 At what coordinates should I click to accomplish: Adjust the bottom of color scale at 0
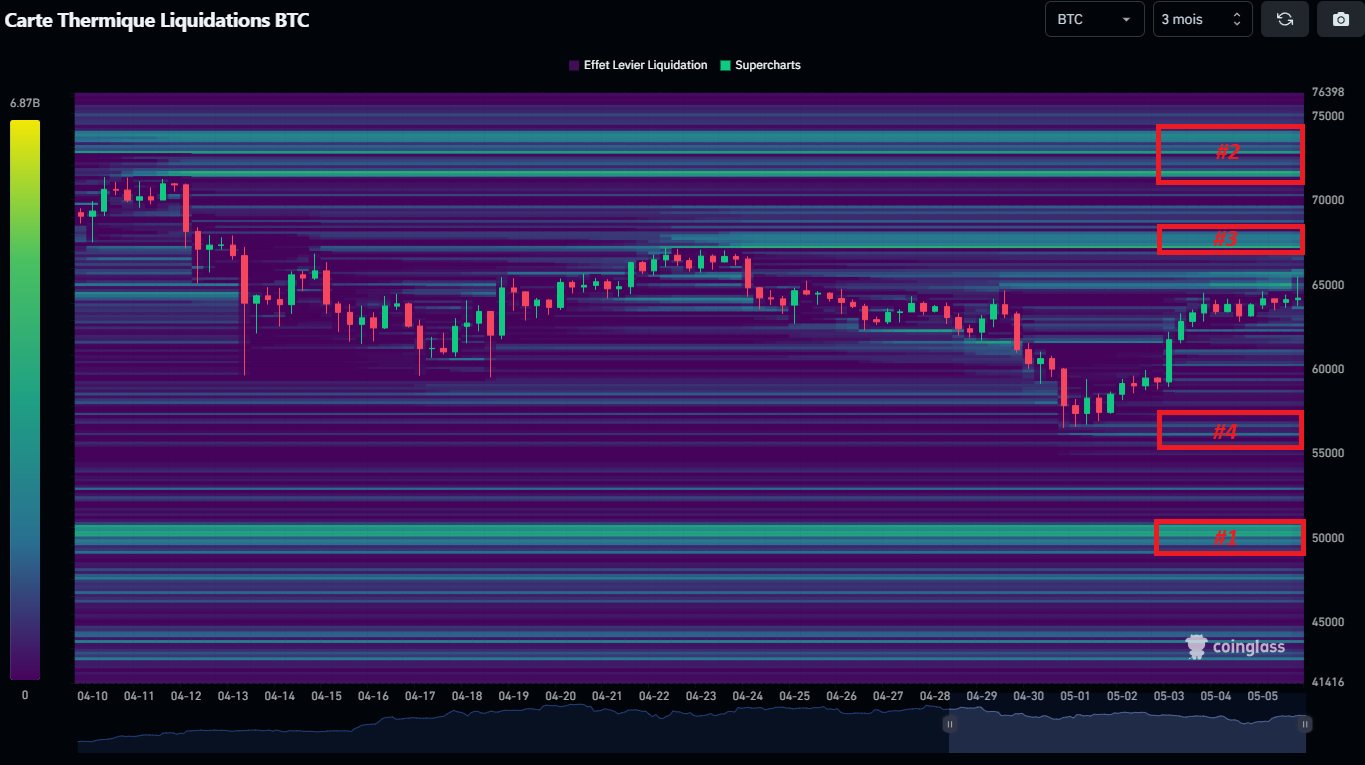(25, 677)
